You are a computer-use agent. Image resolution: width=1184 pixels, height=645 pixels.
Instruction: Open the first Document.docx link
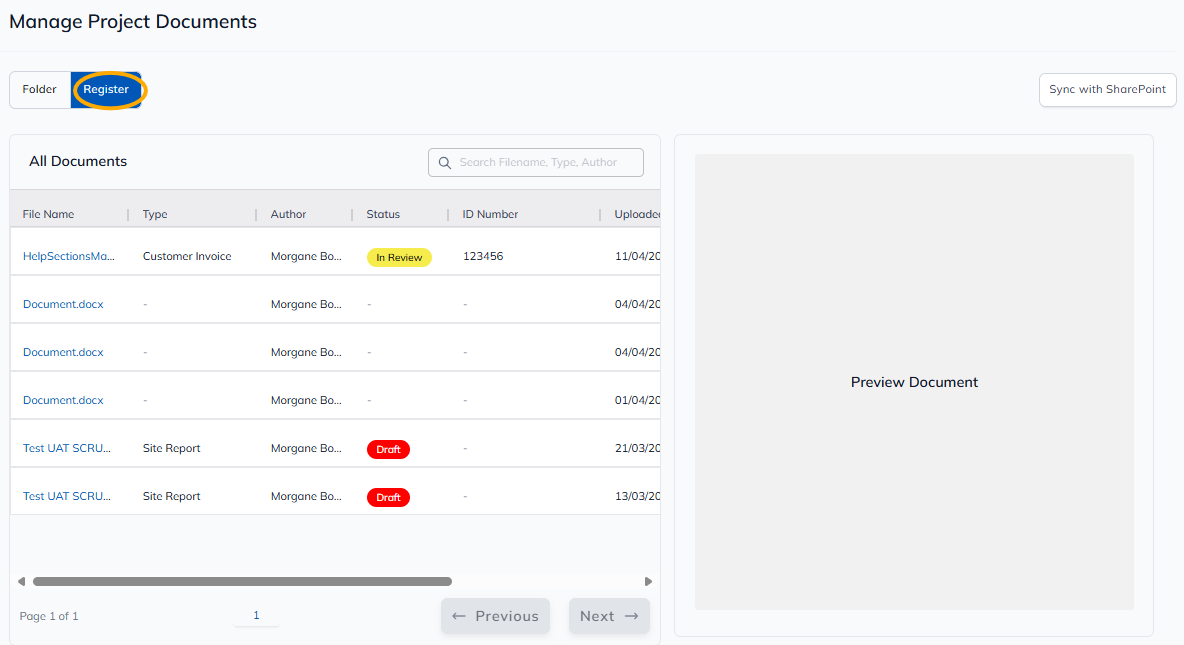tap(63, 305)
